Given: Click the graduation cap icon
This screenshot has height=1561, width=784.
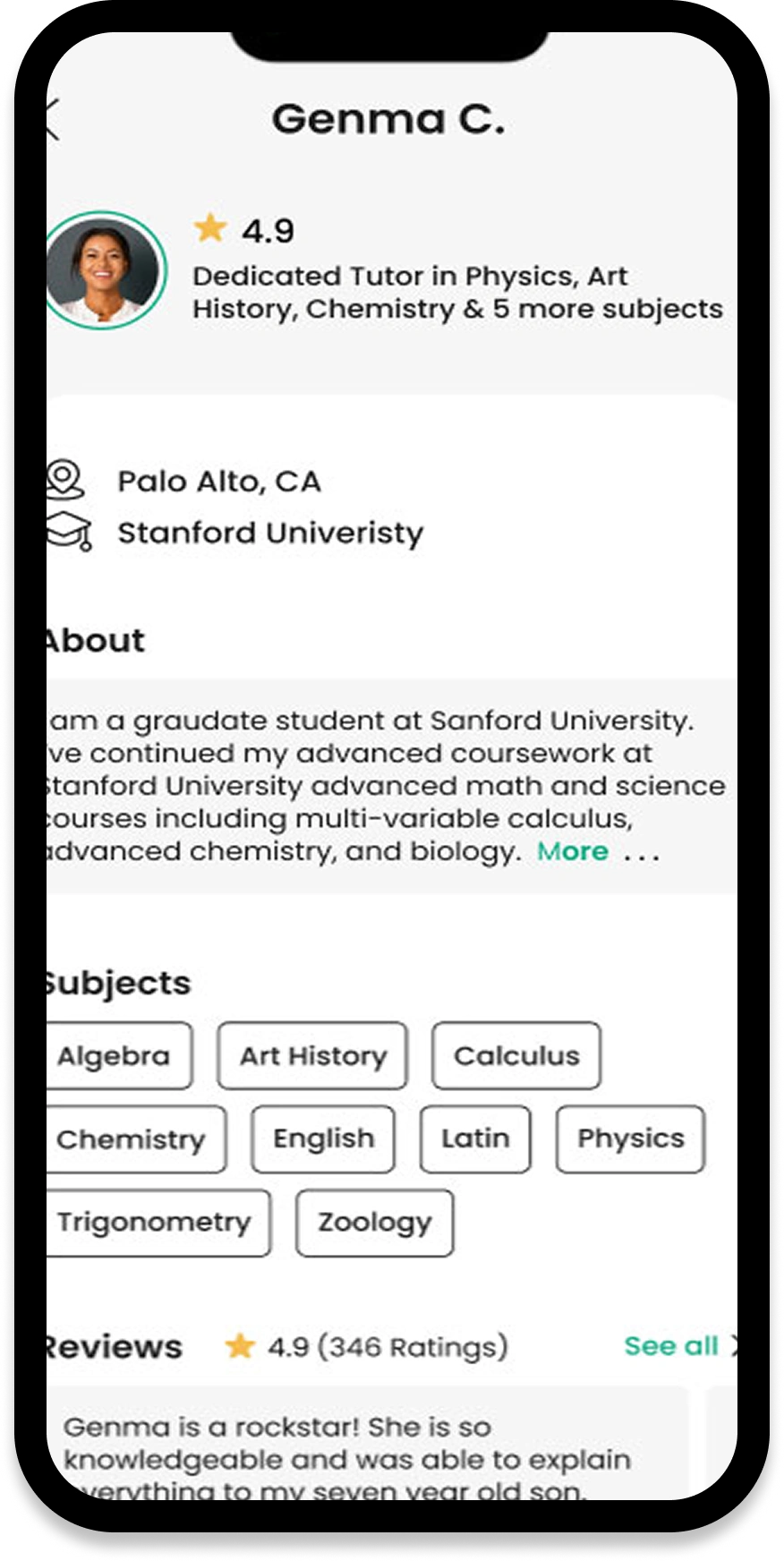Looking at the screenshot, I should [69, 531].
